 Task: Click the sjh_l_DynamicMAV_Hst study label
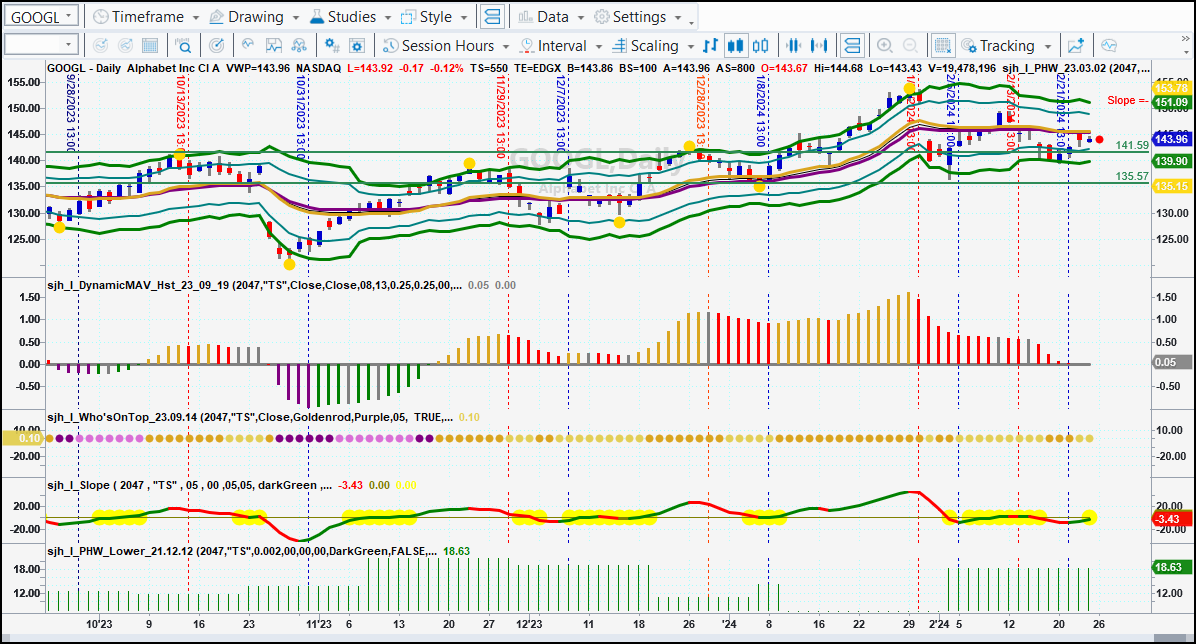pyautogui.click(x=255, y=285)
